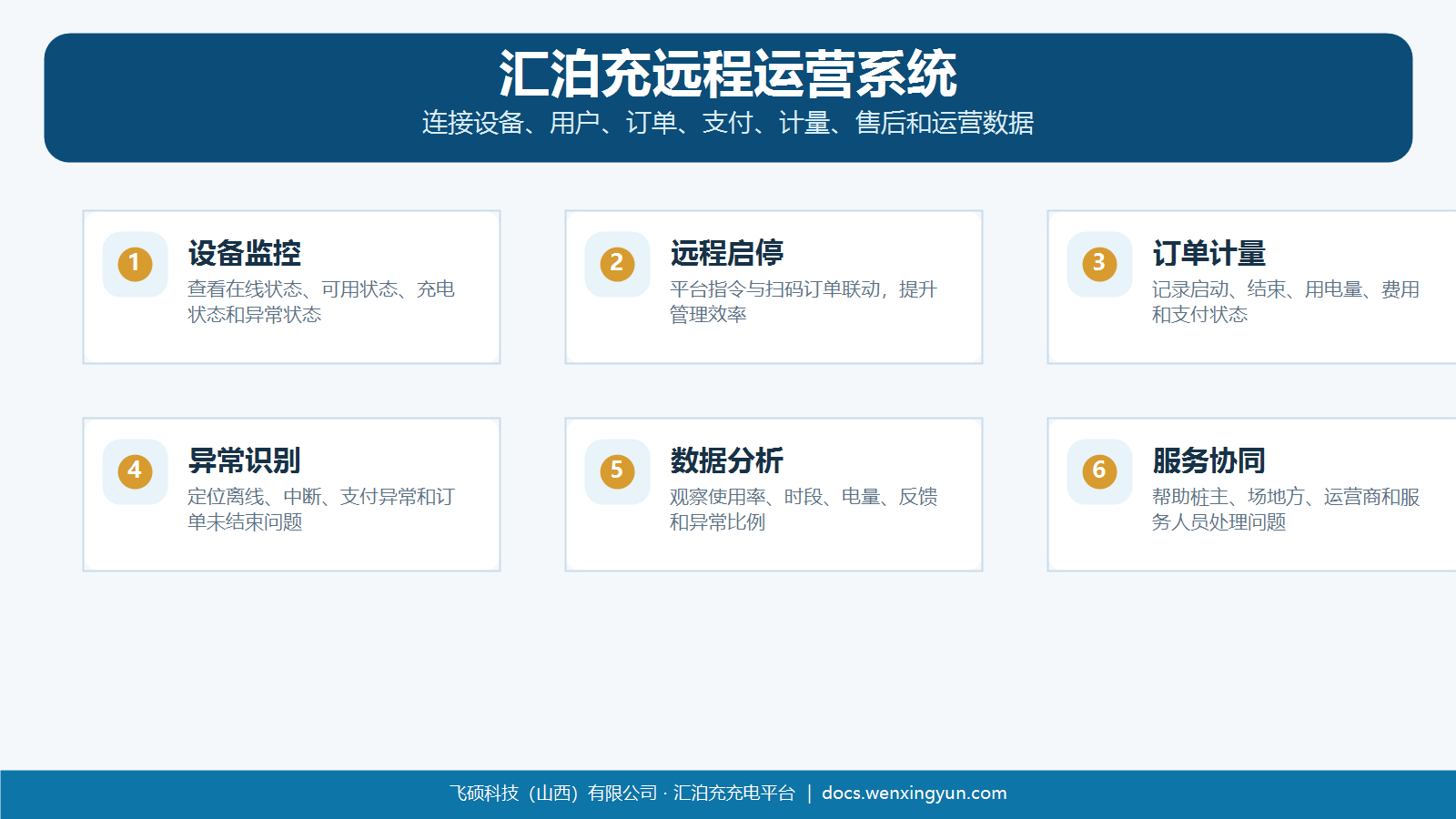Screen dimensions: 1456x819
Task: Click the subtitle 连接设备、用户、订单
Action: [728, 123]
